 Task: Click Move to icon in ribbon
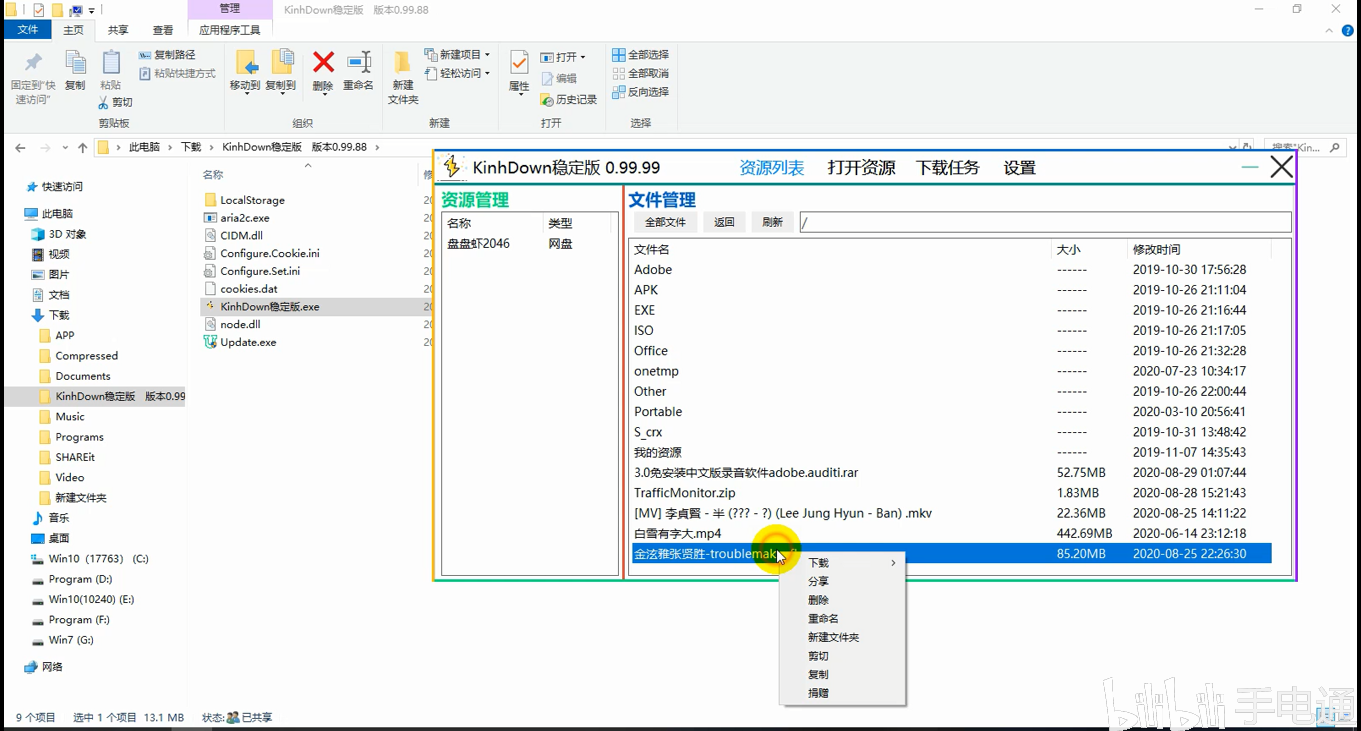(245, 62)
